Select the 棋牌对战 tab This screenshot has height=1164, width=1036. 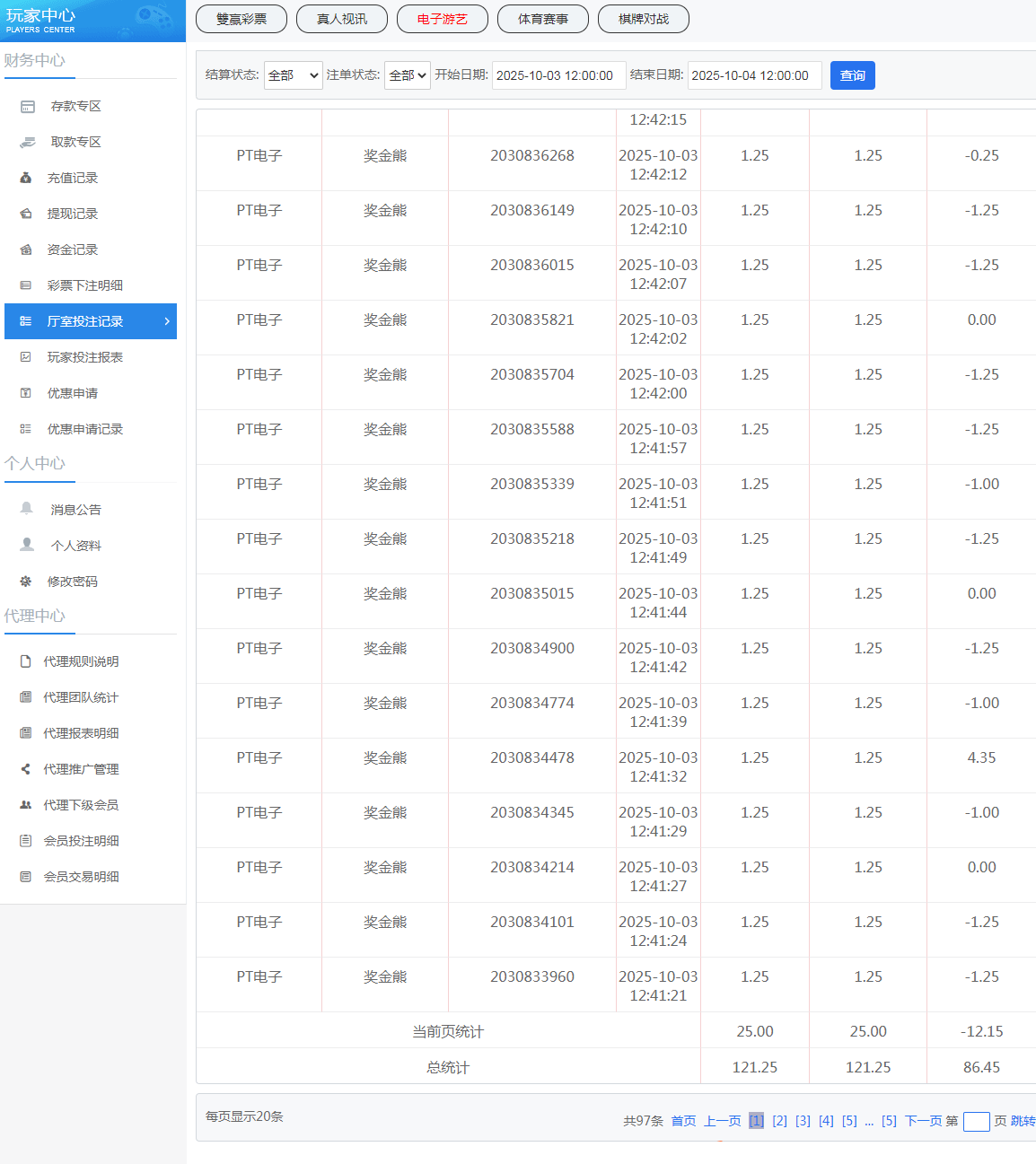pos(644,19)
